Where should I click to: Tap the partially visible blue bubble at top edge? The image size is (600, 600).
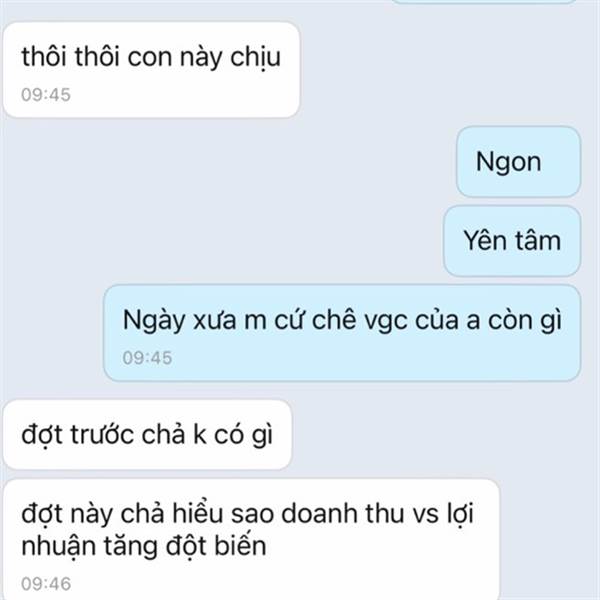tap(484, 2)
